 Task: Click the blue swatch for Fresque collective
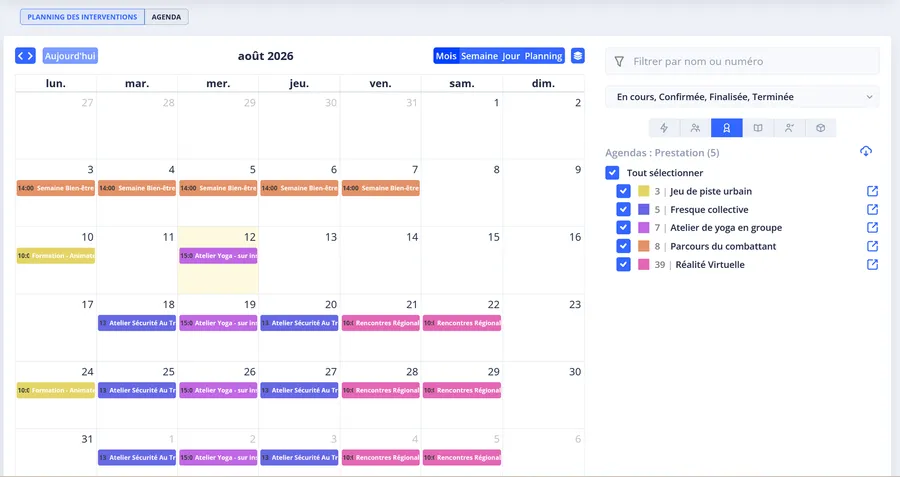pos(643,210)
